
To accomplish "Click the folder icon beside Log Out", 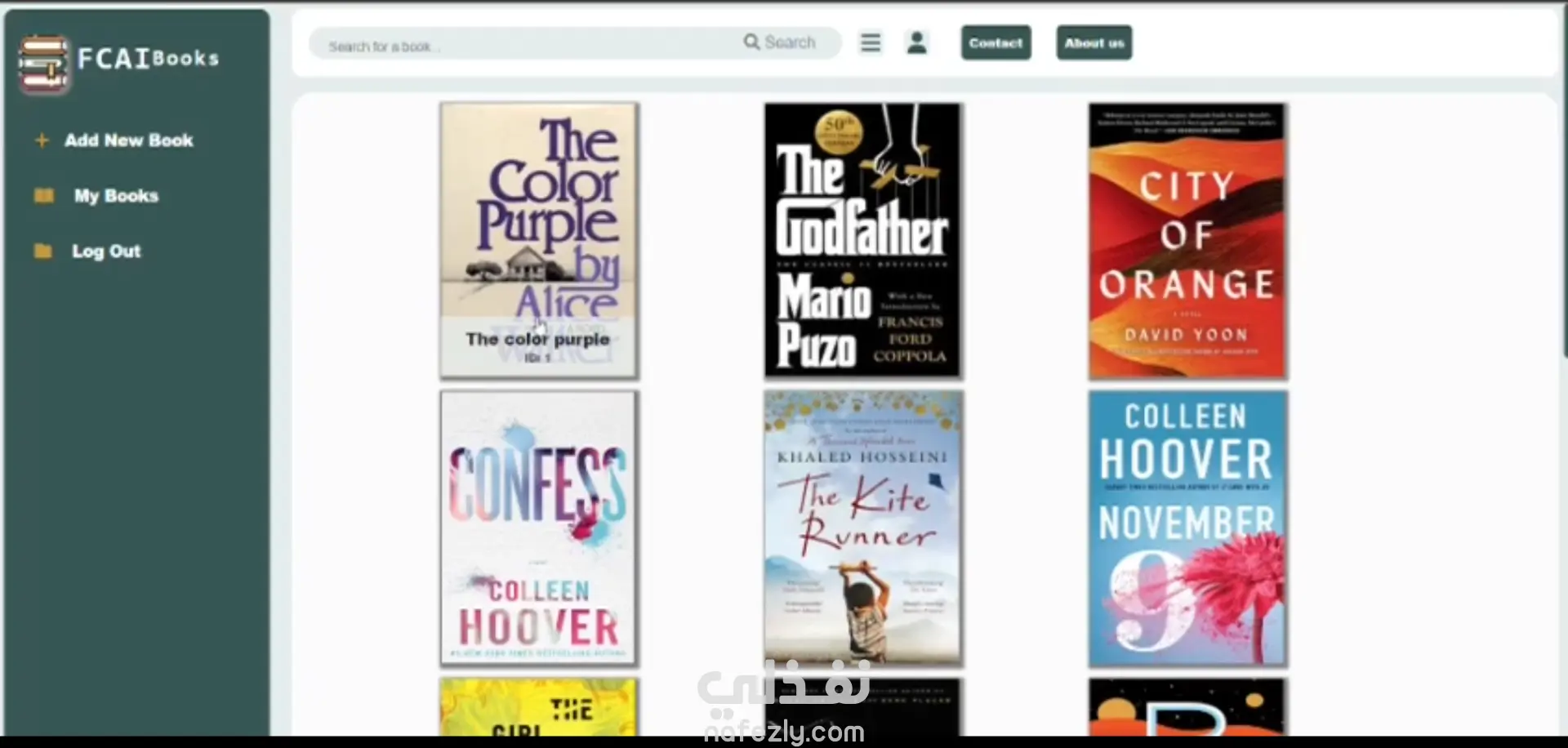I will click(x=43, y=251).
